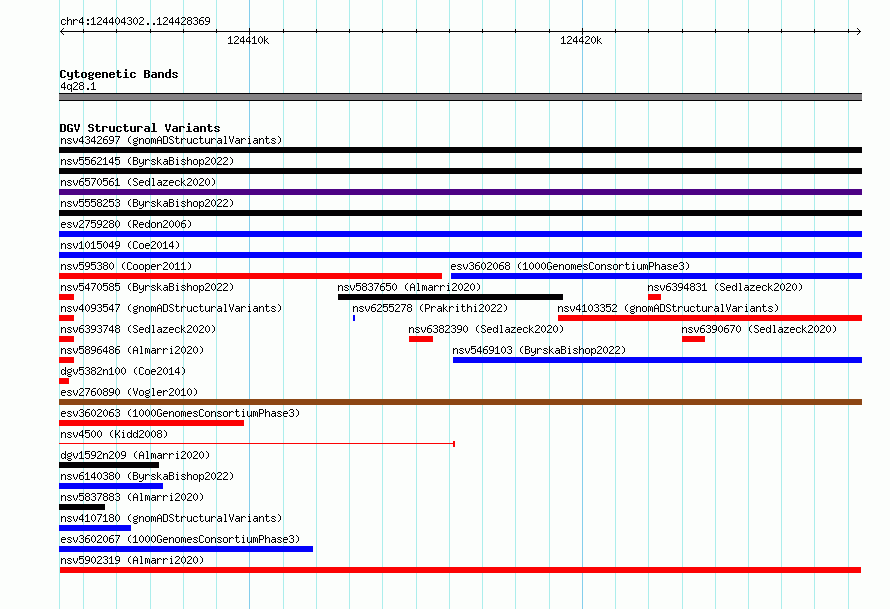Open variant nsv1015049 (Coe2014) label
The width and height of the screenshot is (890, 609).
[120, 245]
